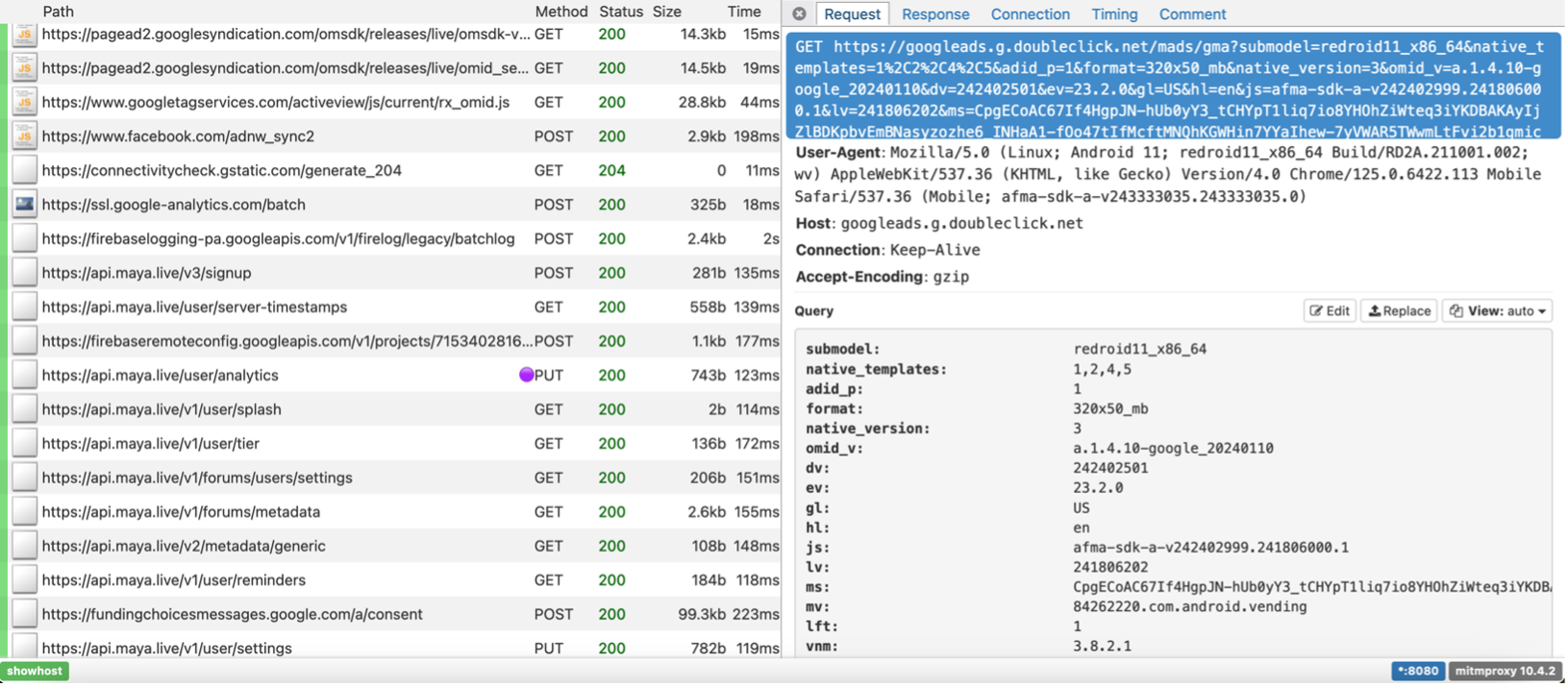Viewport: 1568px width, 687px height.
Task: Sort flows by the Path column header
Action: point(58,12)
